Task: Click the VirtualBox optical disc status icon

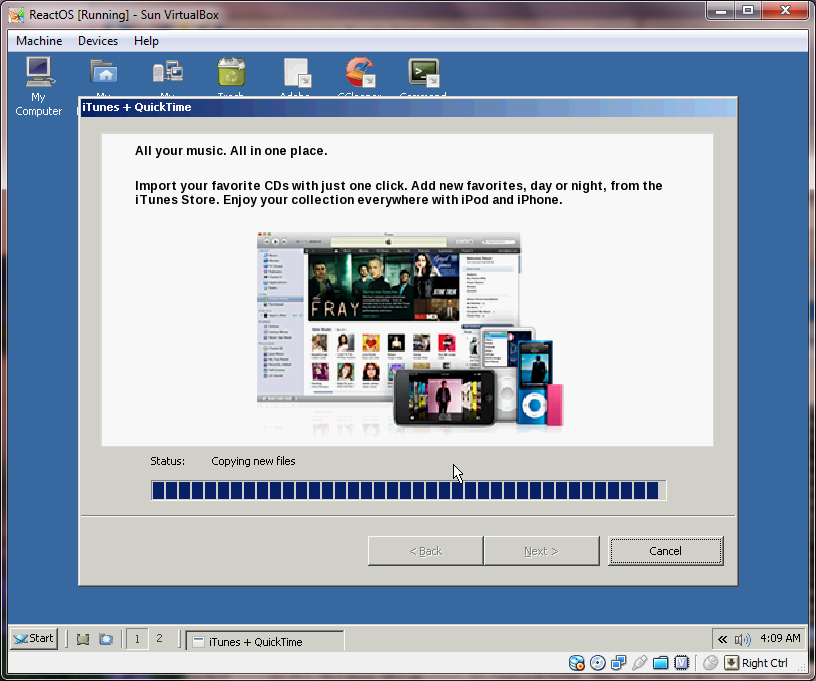Action: [598, 663]
